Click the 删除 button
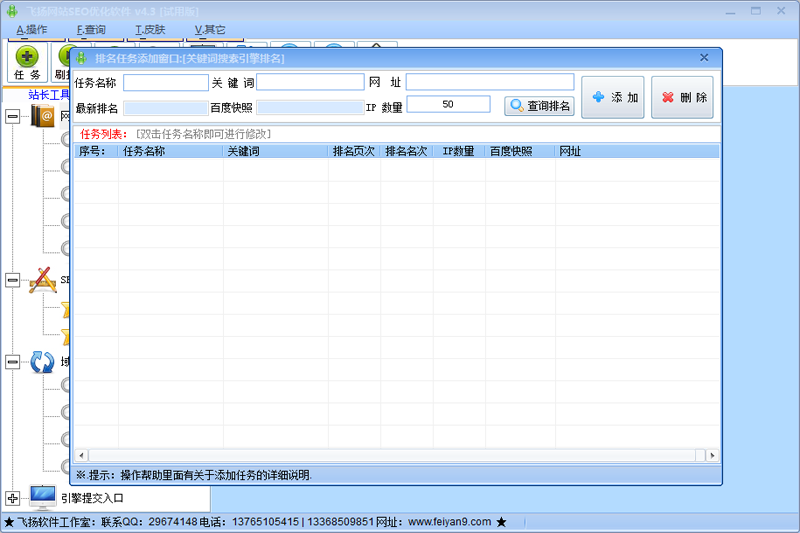The width and height of the screenshot is (800, 533). click(682, 97)
